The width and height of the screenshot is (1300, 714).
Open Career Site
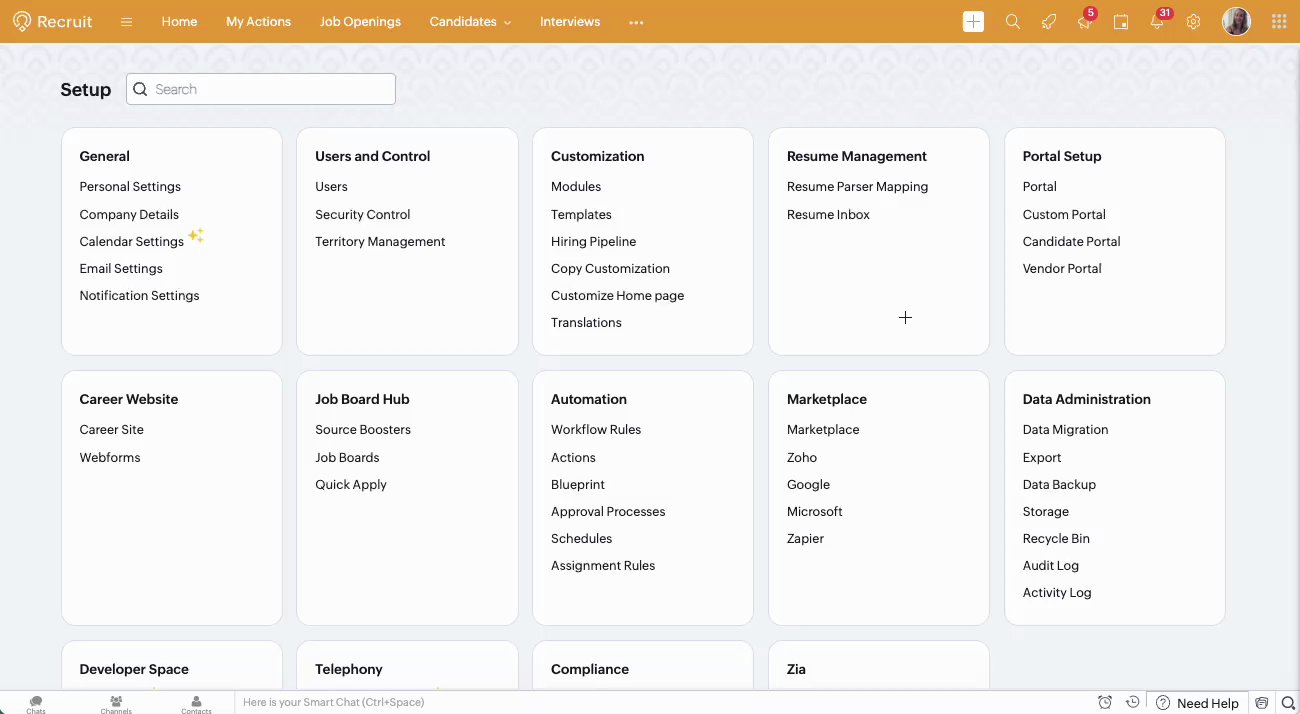(111, 430)
